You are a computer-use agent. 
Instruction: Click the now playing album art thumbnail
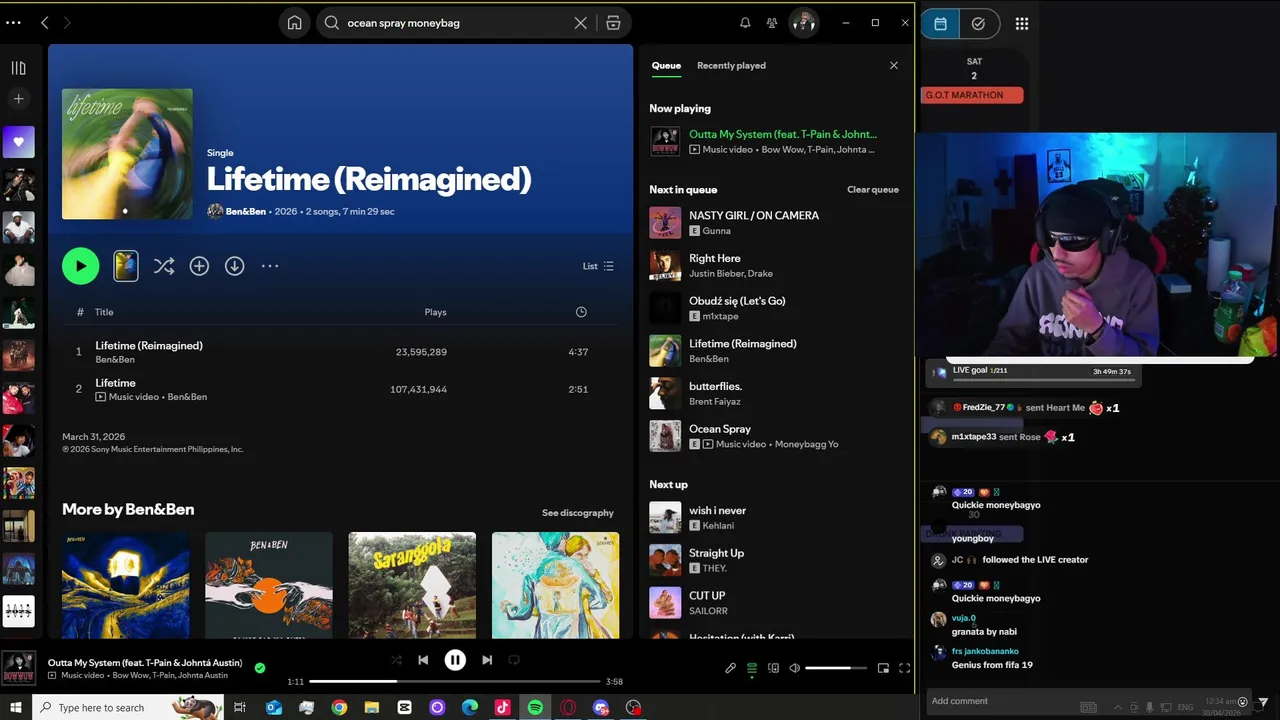click(19, 668)
